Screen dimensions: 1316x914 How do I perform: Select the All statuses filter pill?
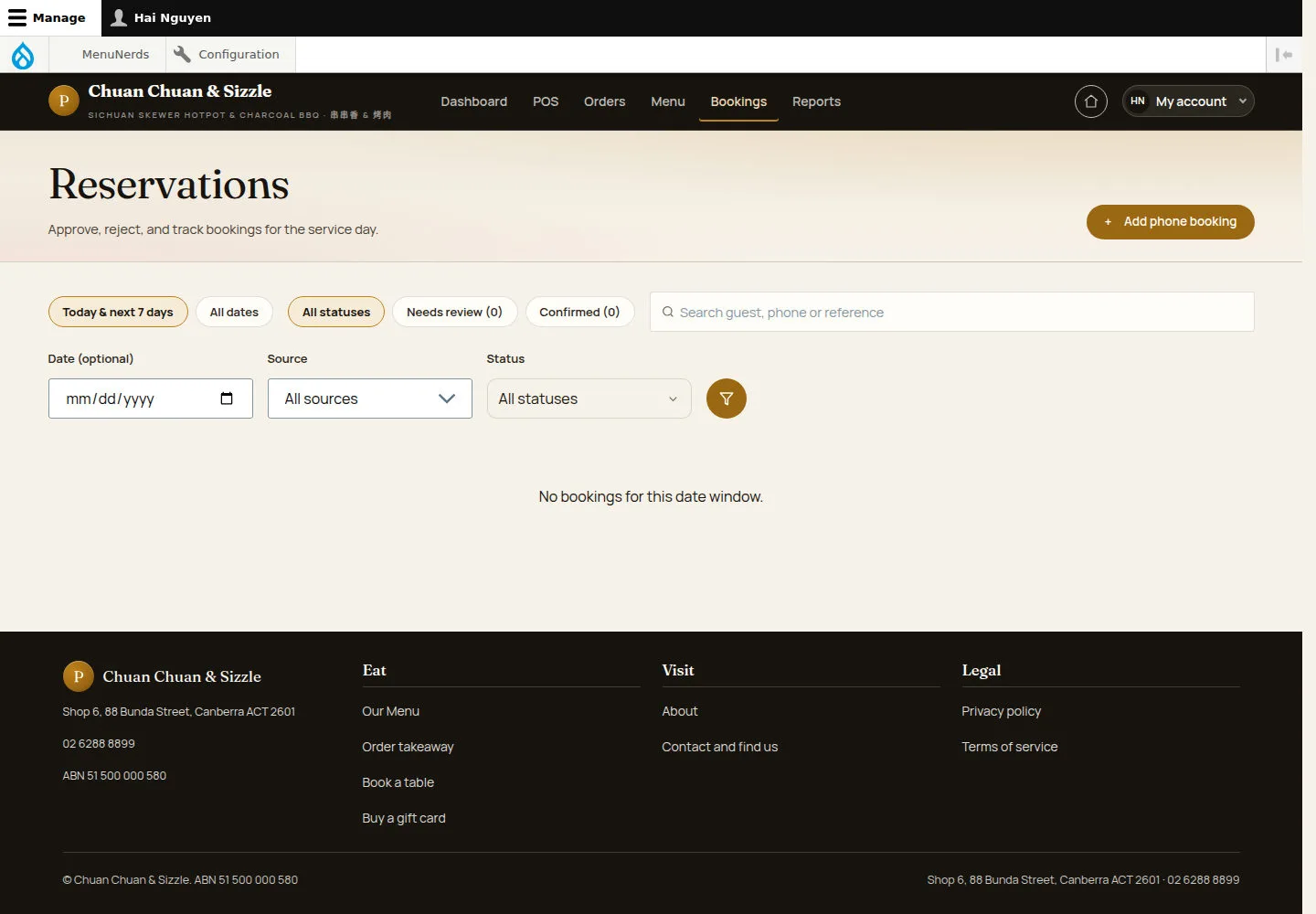tap(336, 312)
